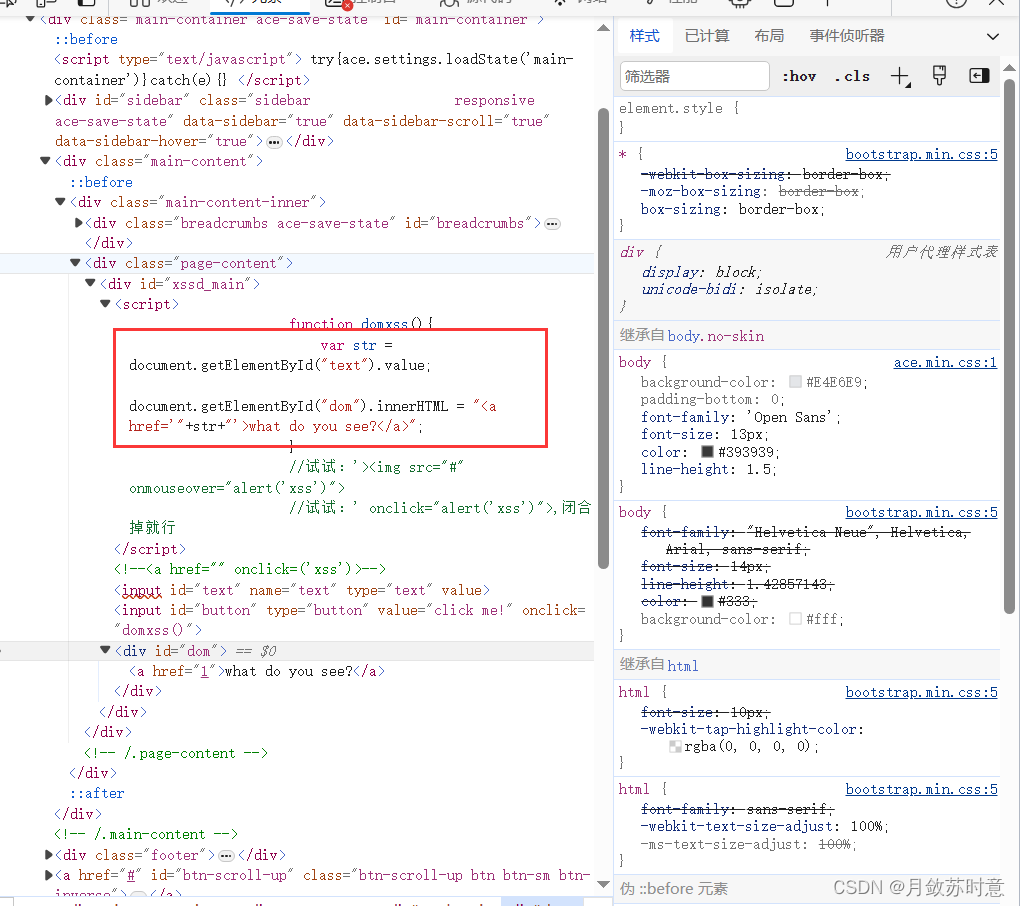
Task: Click the paintbrush rendering emulation icon
Action: point(939,76)
